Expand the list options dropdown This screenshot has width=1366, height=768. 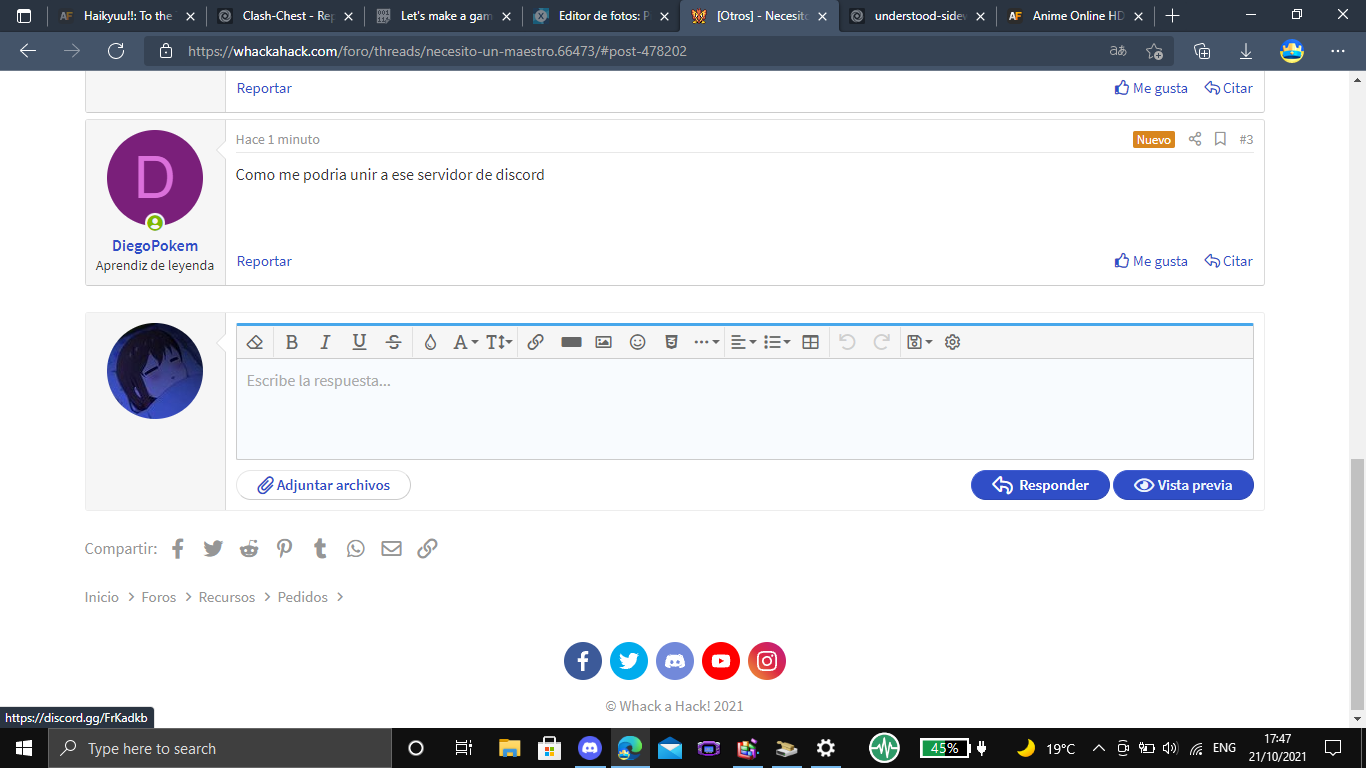(776, 342)
